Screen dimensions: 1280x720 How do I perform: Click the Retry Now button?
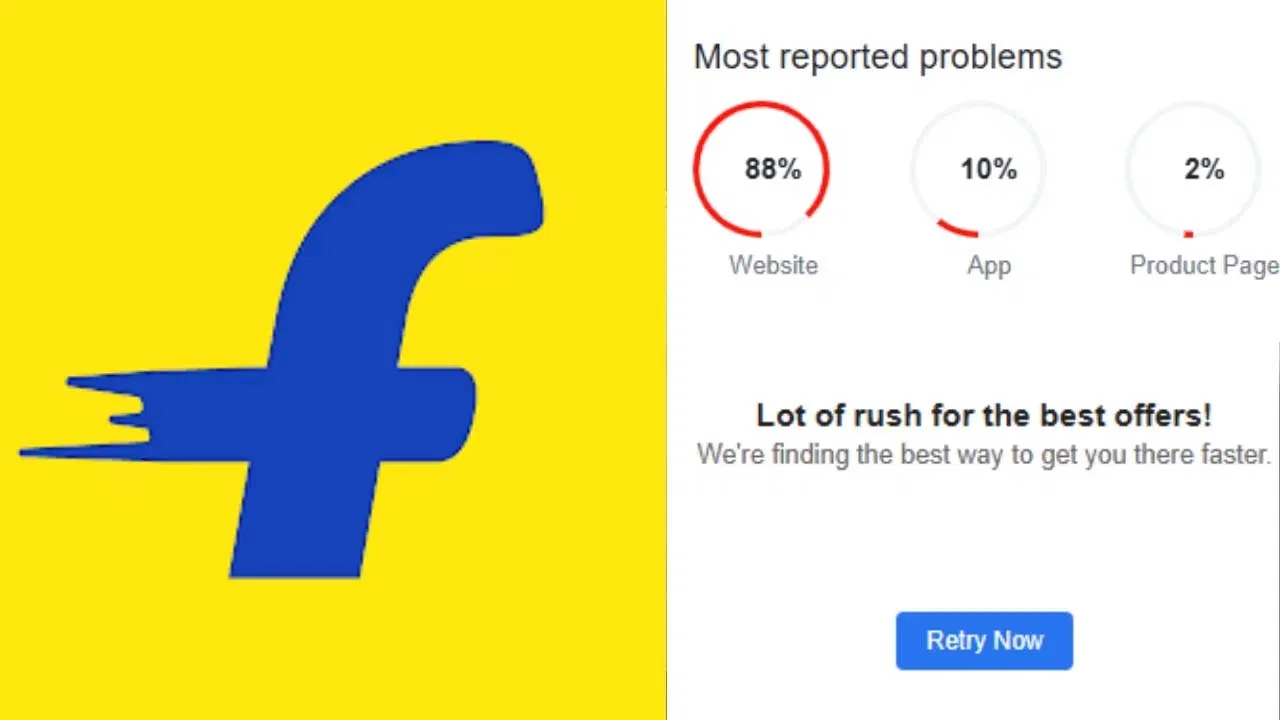pos(984,641)
